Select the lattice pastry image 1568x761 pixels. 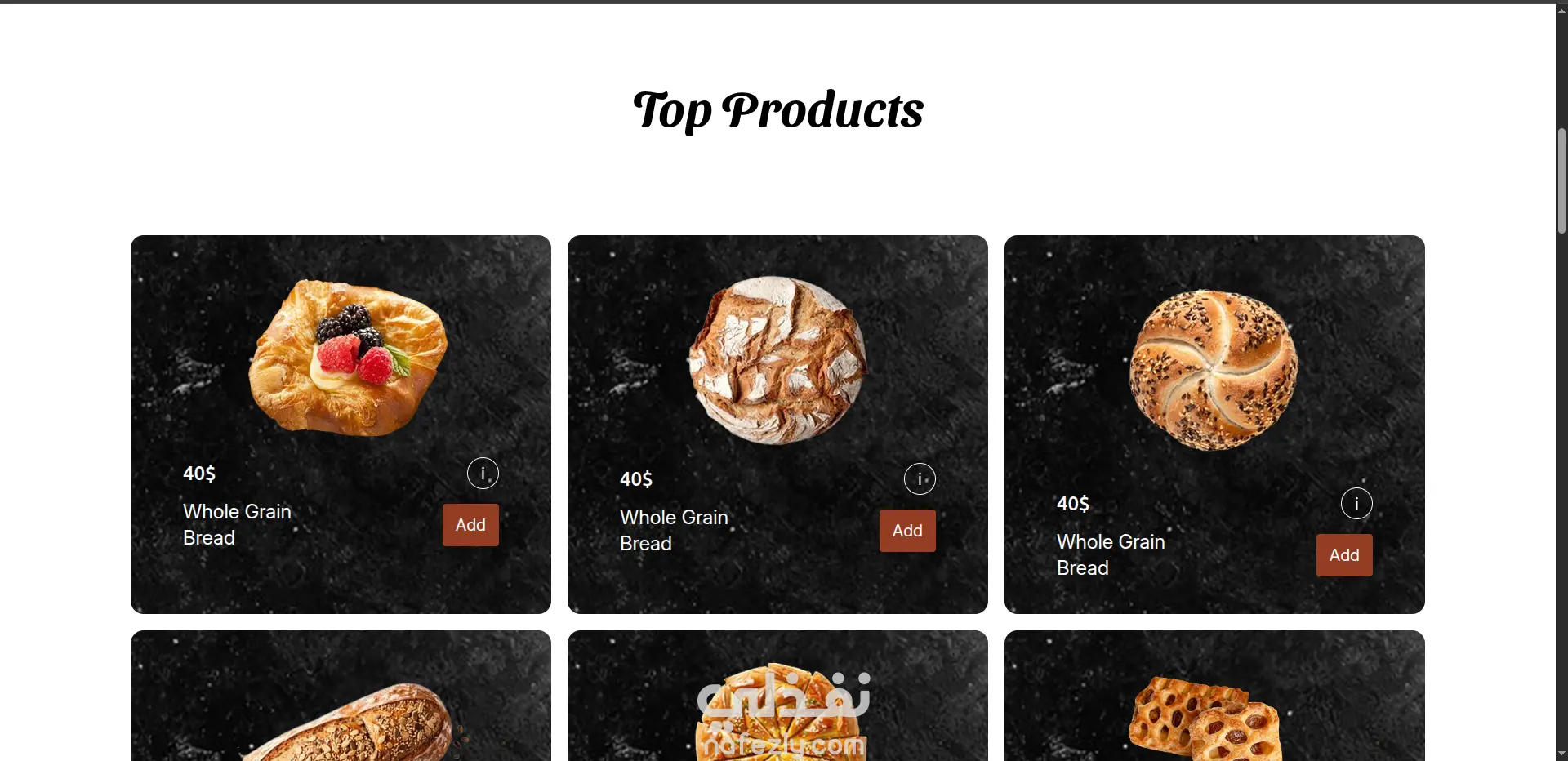point(1206,719)
